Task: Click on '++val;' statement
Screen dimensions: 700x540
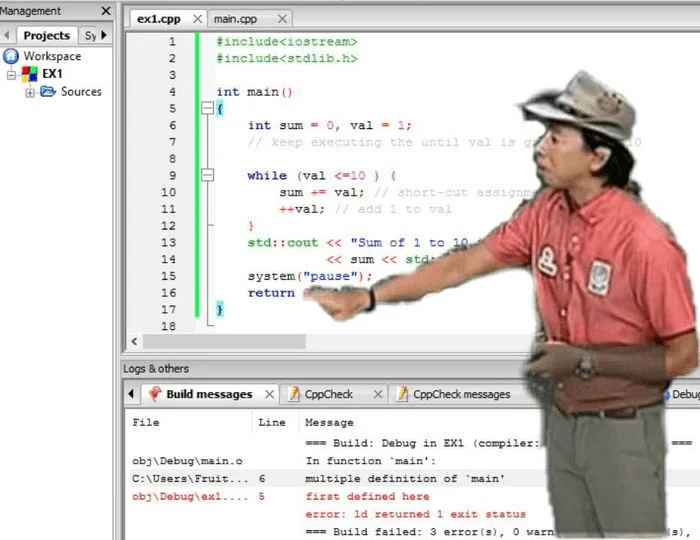Action: (x=302, y=209)
